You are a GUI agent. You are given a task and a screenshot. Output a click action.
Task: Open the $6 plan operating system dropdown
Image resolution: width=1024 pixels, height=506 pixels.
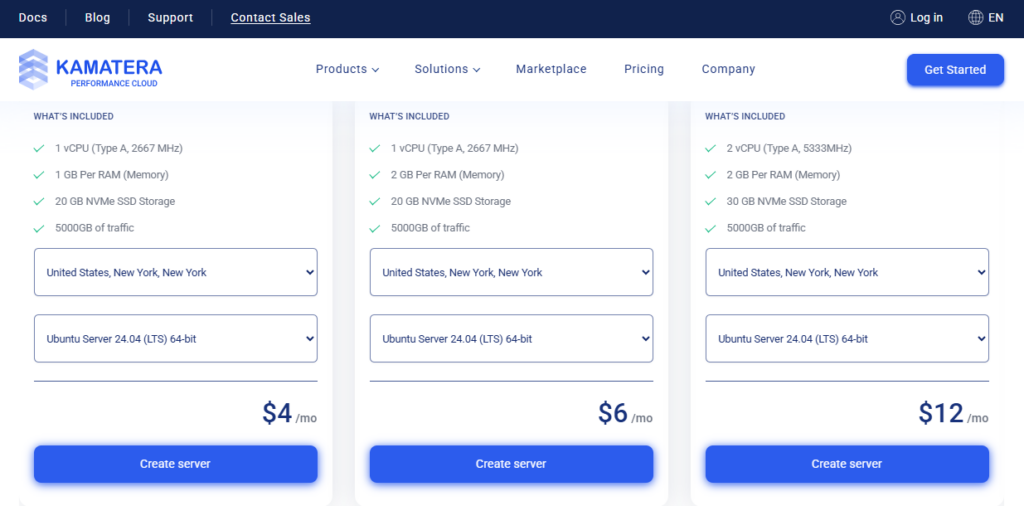511,339
